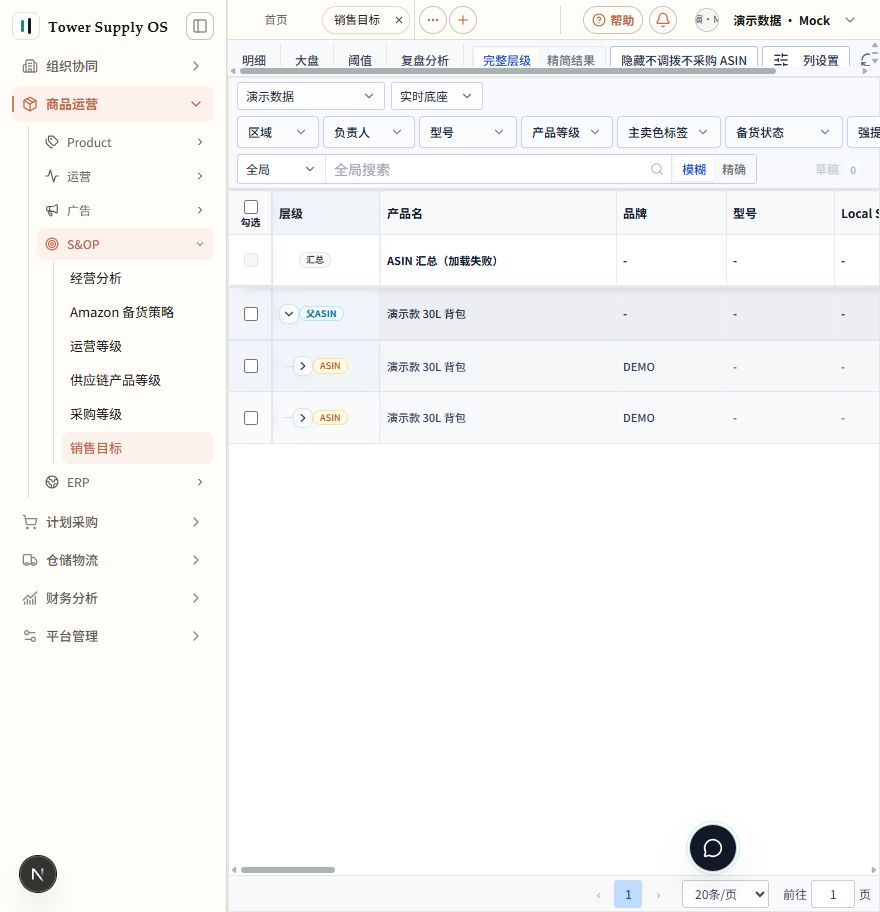Close the 销售目标 tab
880x912 pixels.
(x=399, y=20)
